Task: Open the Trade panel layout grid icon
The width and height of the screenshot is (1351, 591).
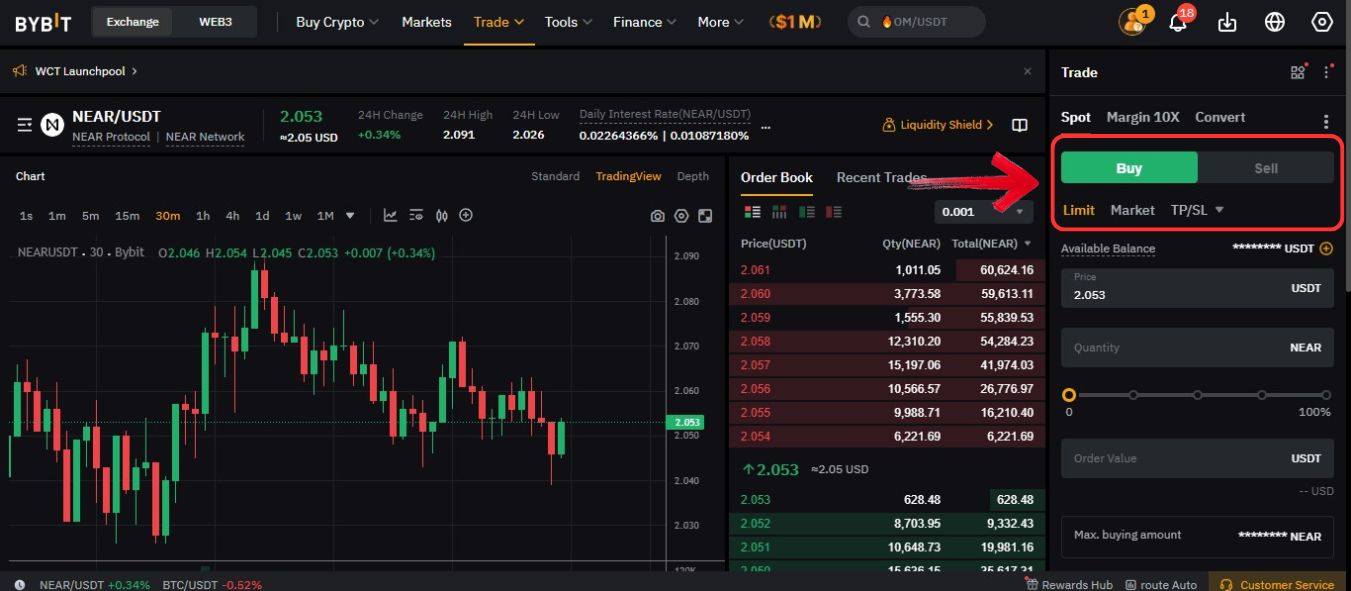Action: (1298, 72)
